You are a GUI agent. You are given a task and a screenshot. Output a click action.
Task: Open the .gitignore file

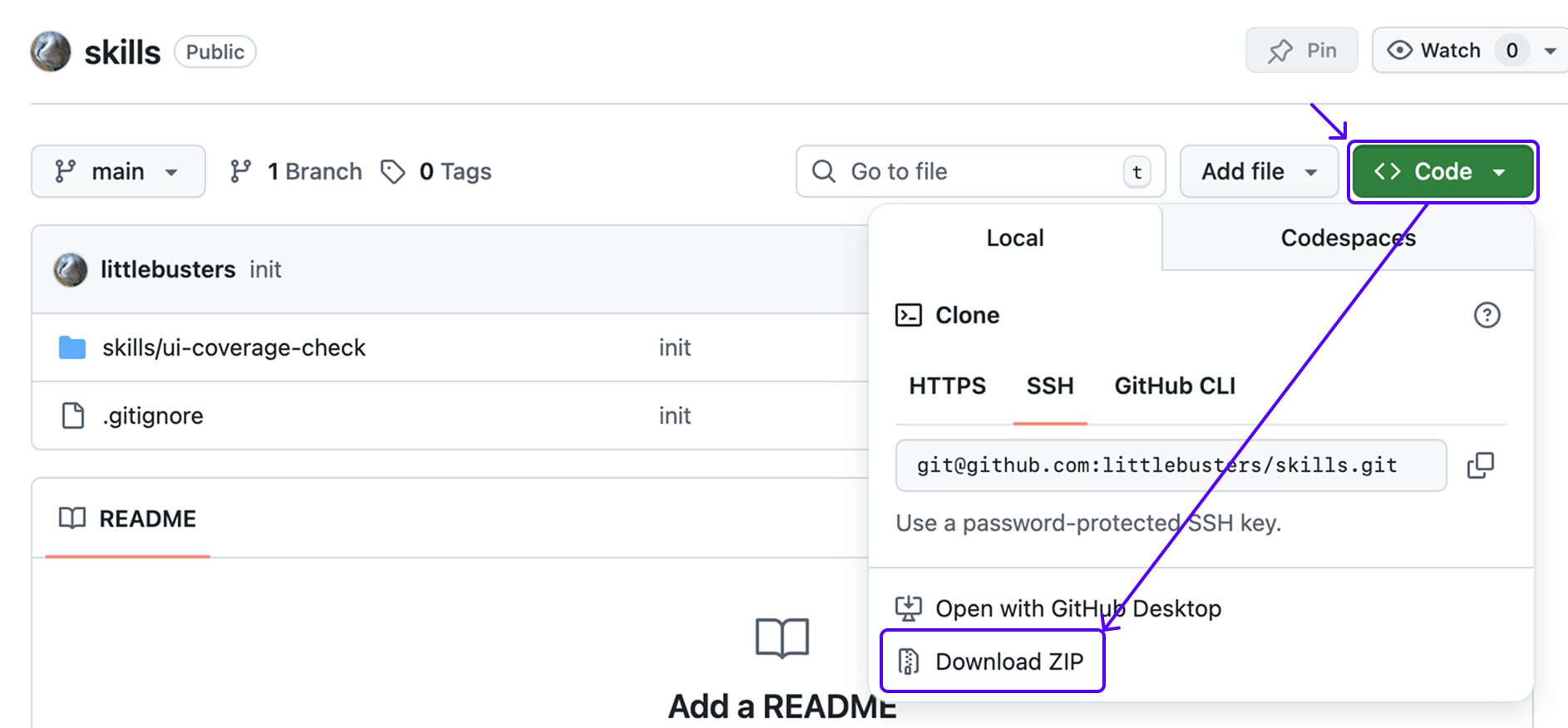(x=153, y=416)
